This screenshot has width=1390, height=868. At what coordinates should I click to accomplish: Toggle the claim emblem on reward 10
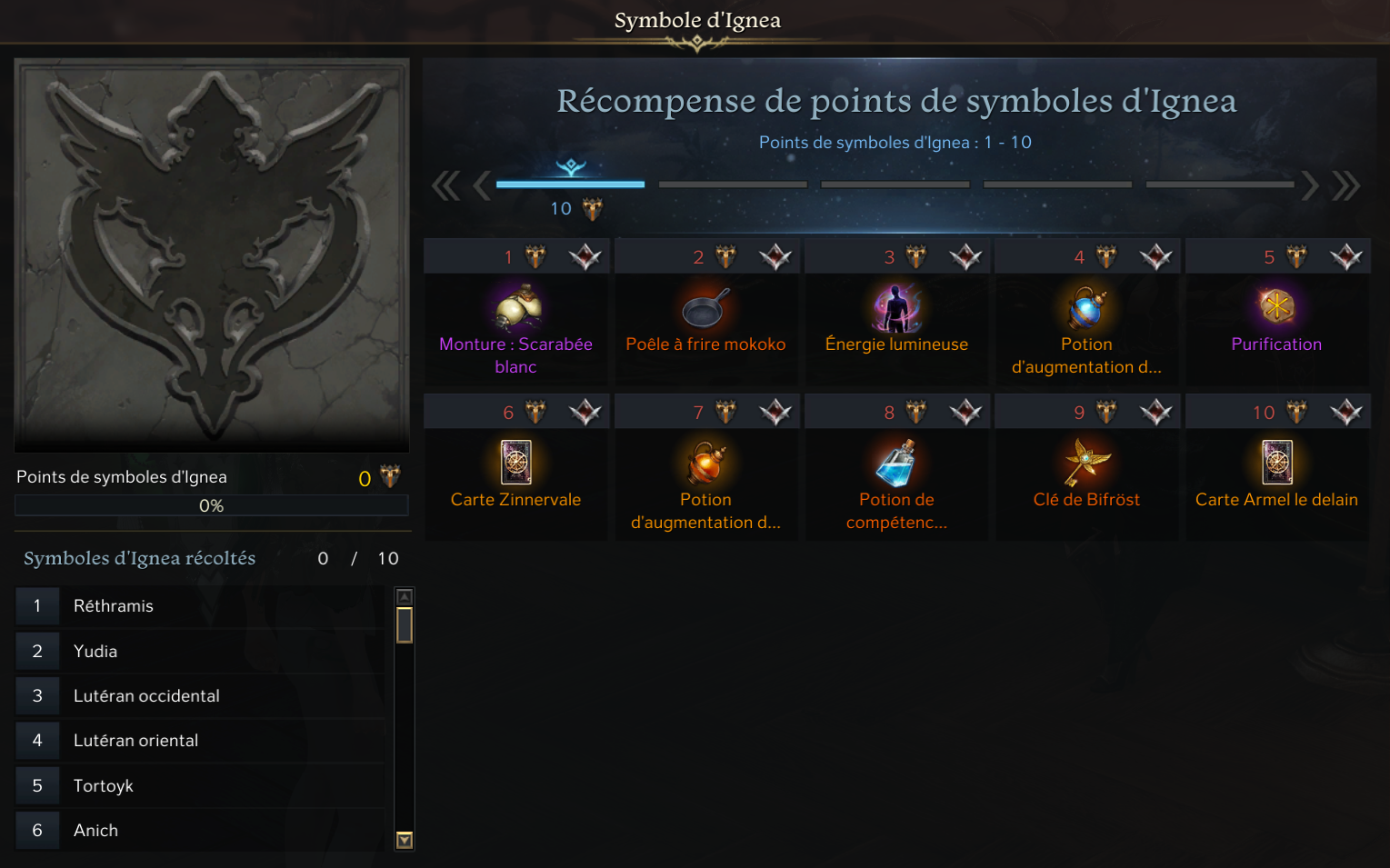click(1346, 413)
